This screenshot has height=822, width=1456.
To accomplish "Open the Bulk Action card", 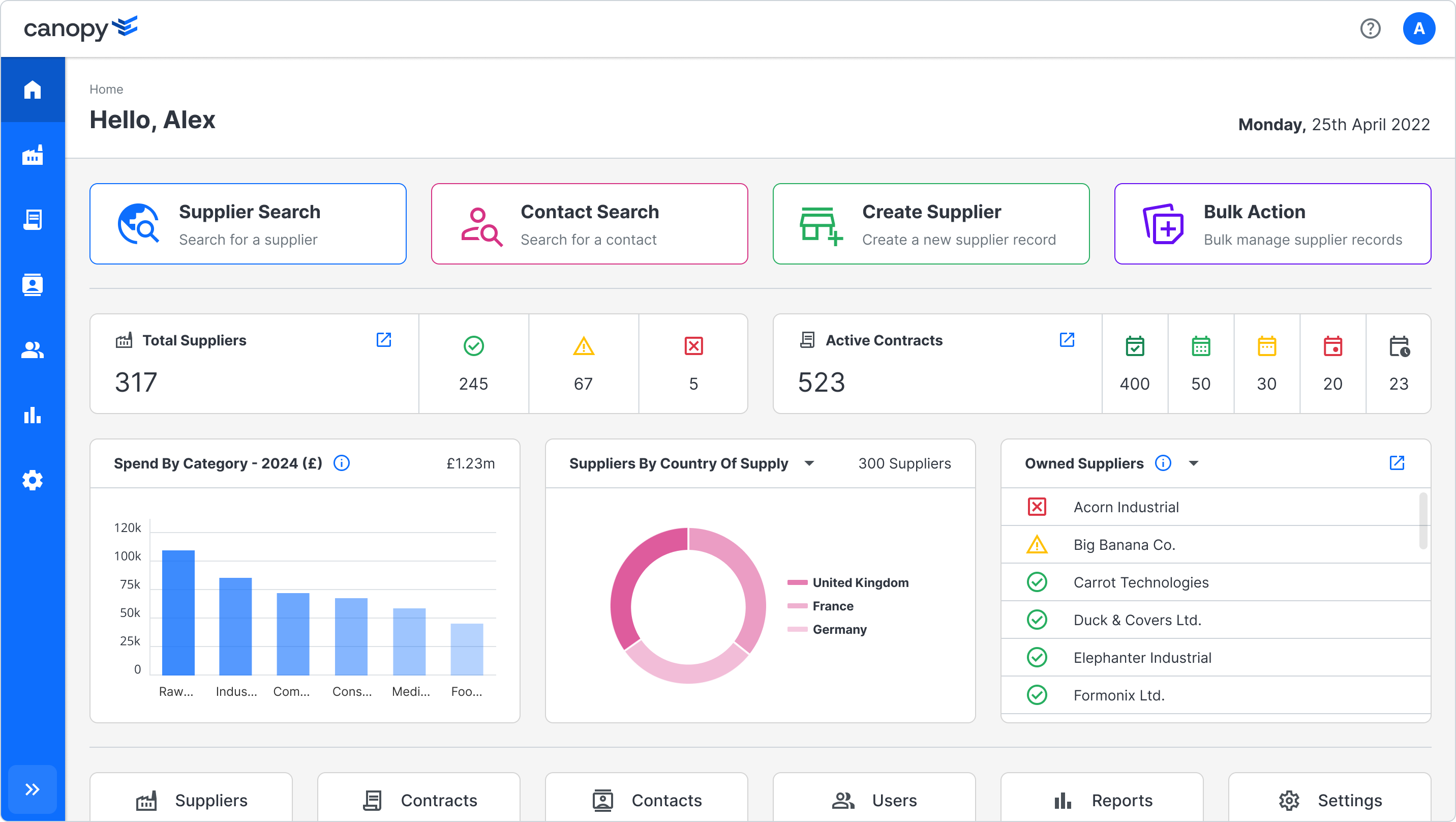I will (1272, 223).
